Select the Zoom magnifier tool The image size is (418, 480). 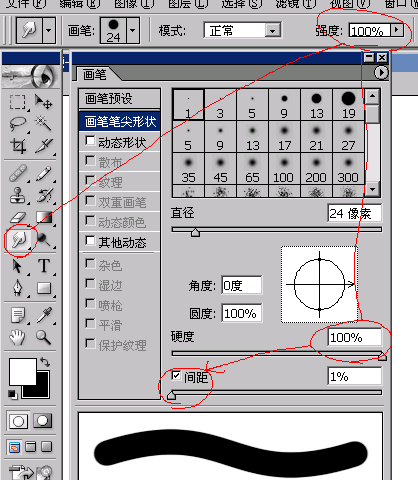[x=43, y=337]
